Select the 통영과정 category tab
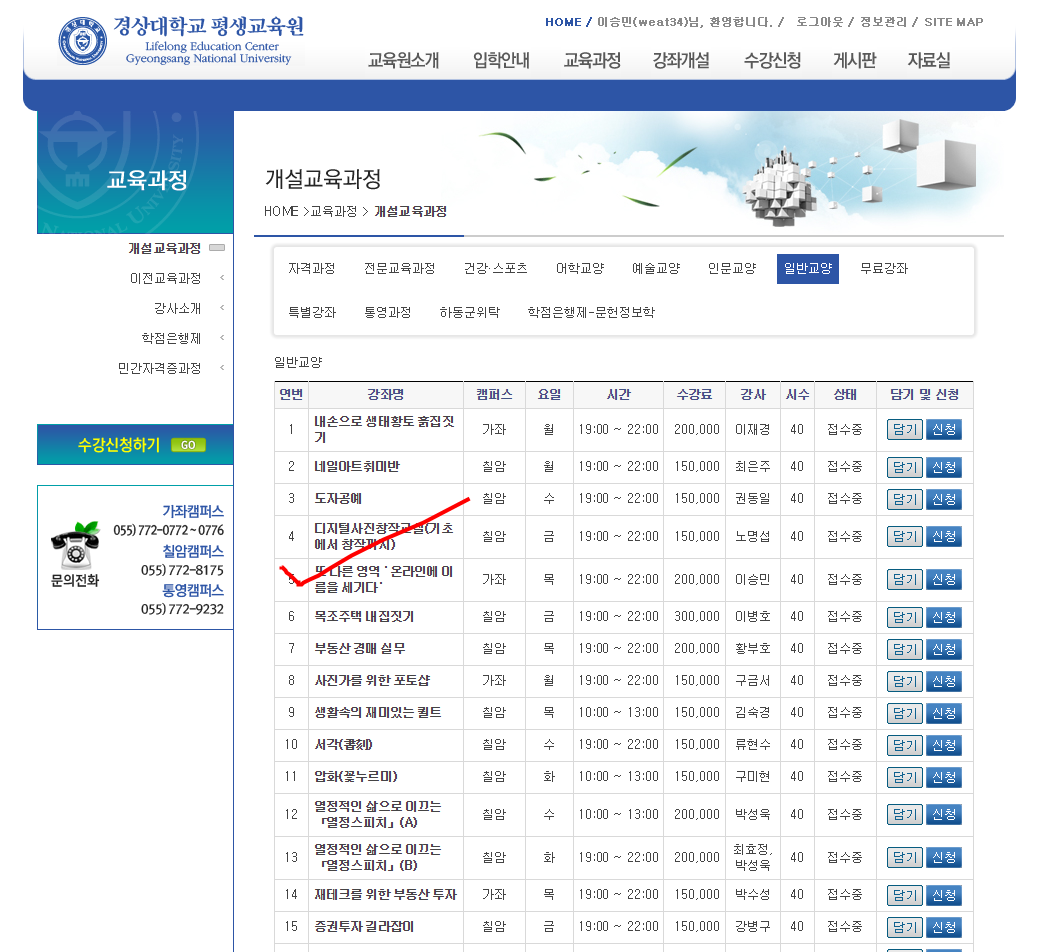1047x952 pixels. click(x=387, y=312)
